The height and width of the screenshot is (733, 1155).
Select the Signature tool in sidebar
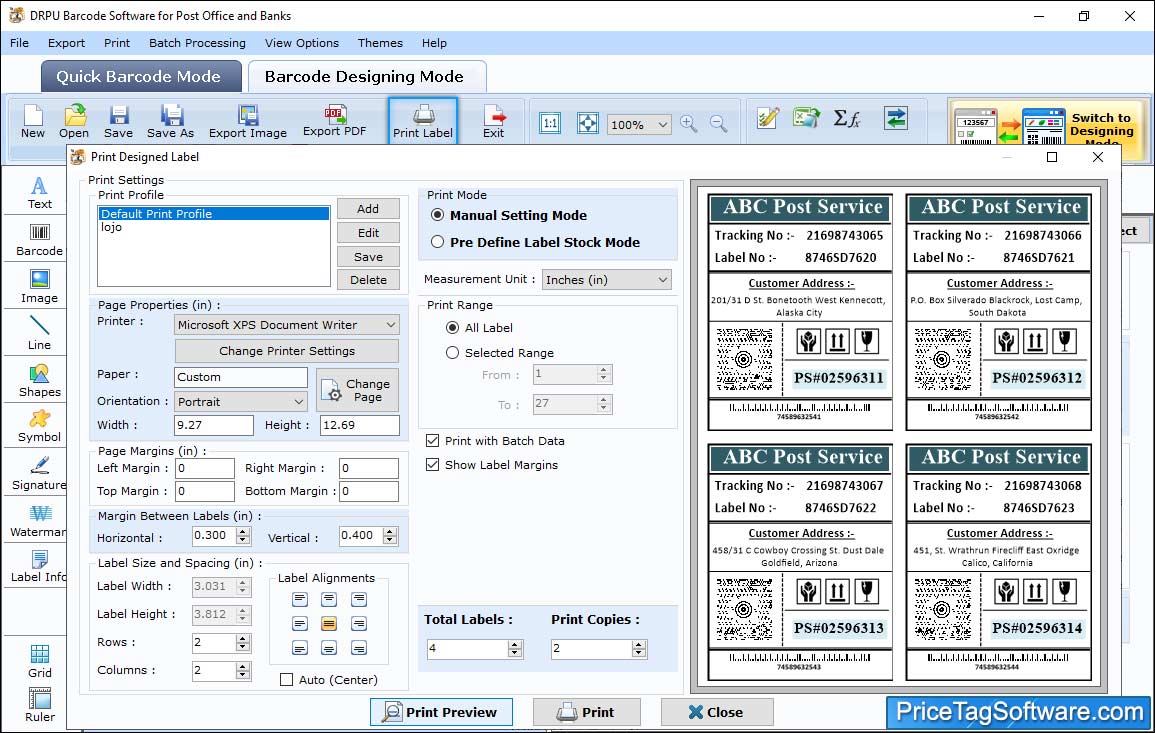39,474
